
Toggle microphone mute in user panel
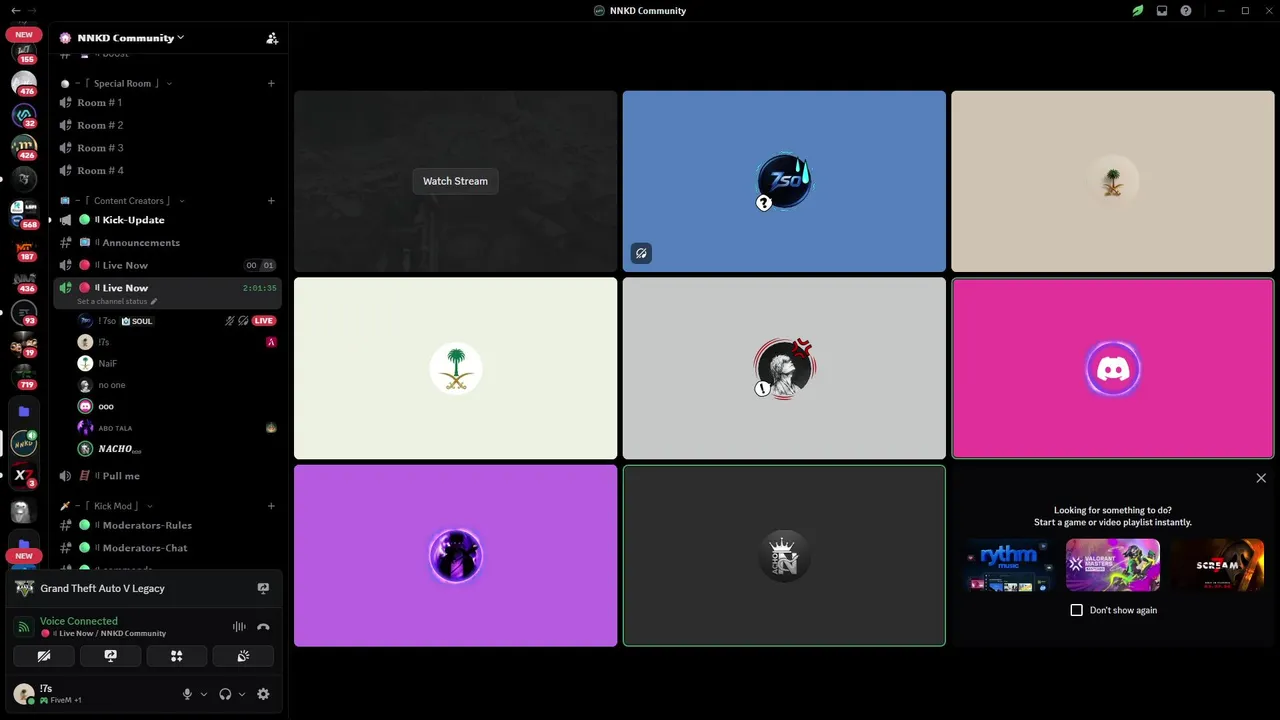pos(186,694)
